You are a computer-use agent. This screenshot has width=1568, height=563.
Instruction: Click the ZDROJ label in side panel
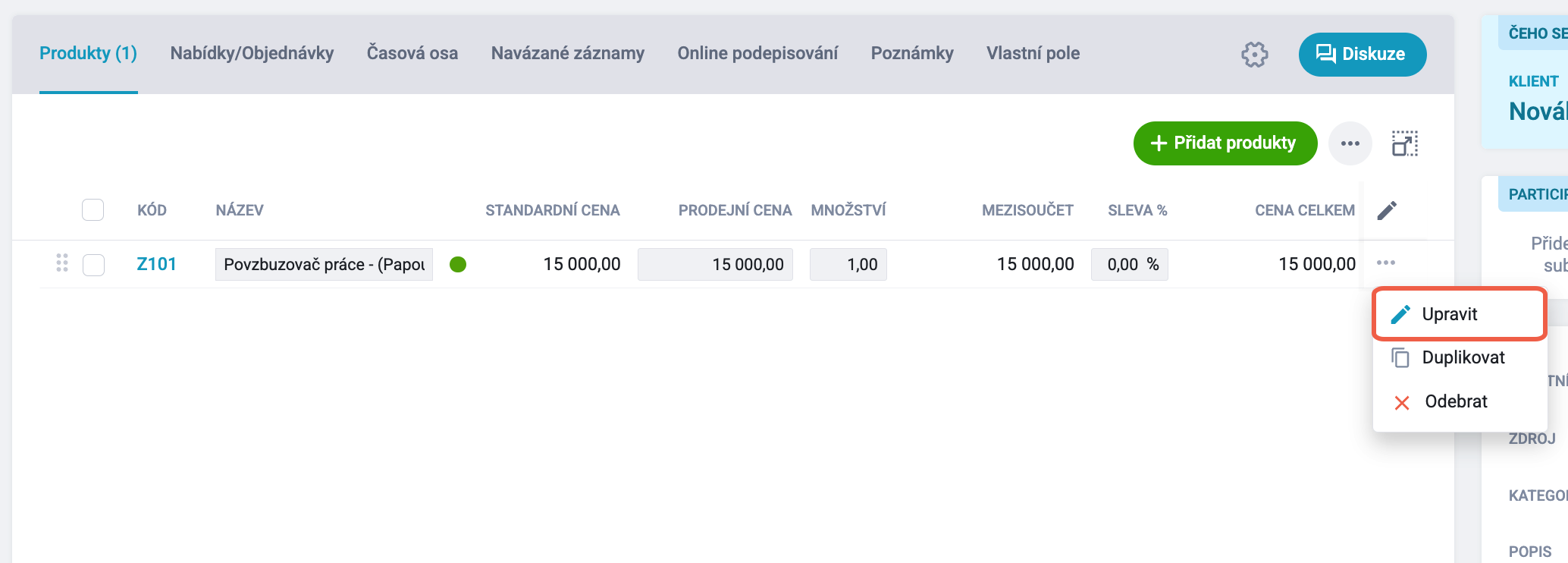1532,439
